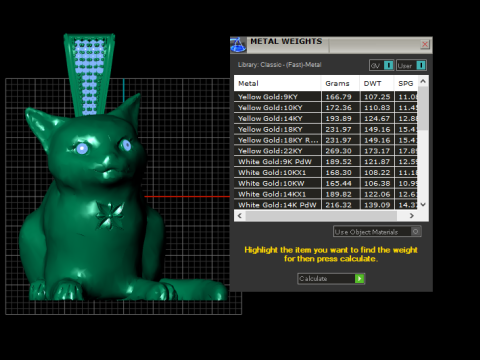This screenshot has width=480, height=360.
Task: Click the 124.67 DWT value
Action: click(377, 118)
